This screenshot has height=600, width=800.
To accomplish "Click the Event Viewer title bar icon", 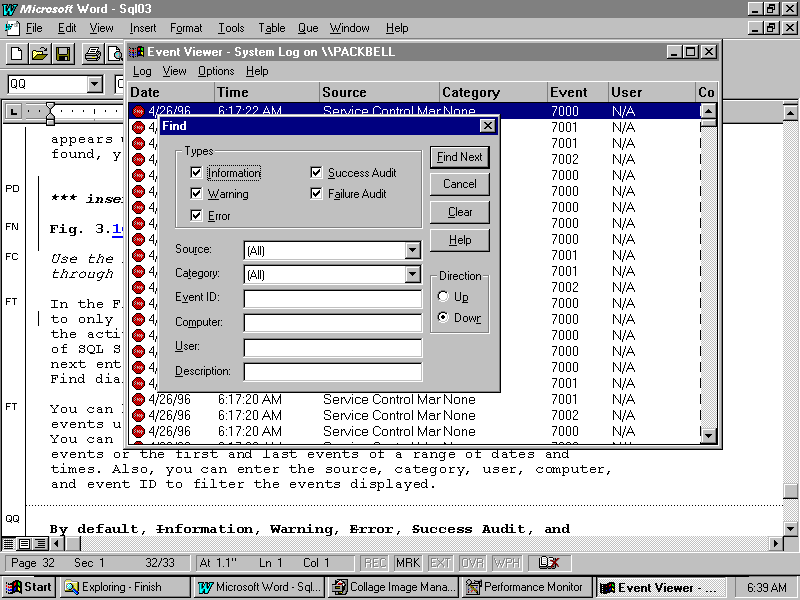I will [137, 52].
